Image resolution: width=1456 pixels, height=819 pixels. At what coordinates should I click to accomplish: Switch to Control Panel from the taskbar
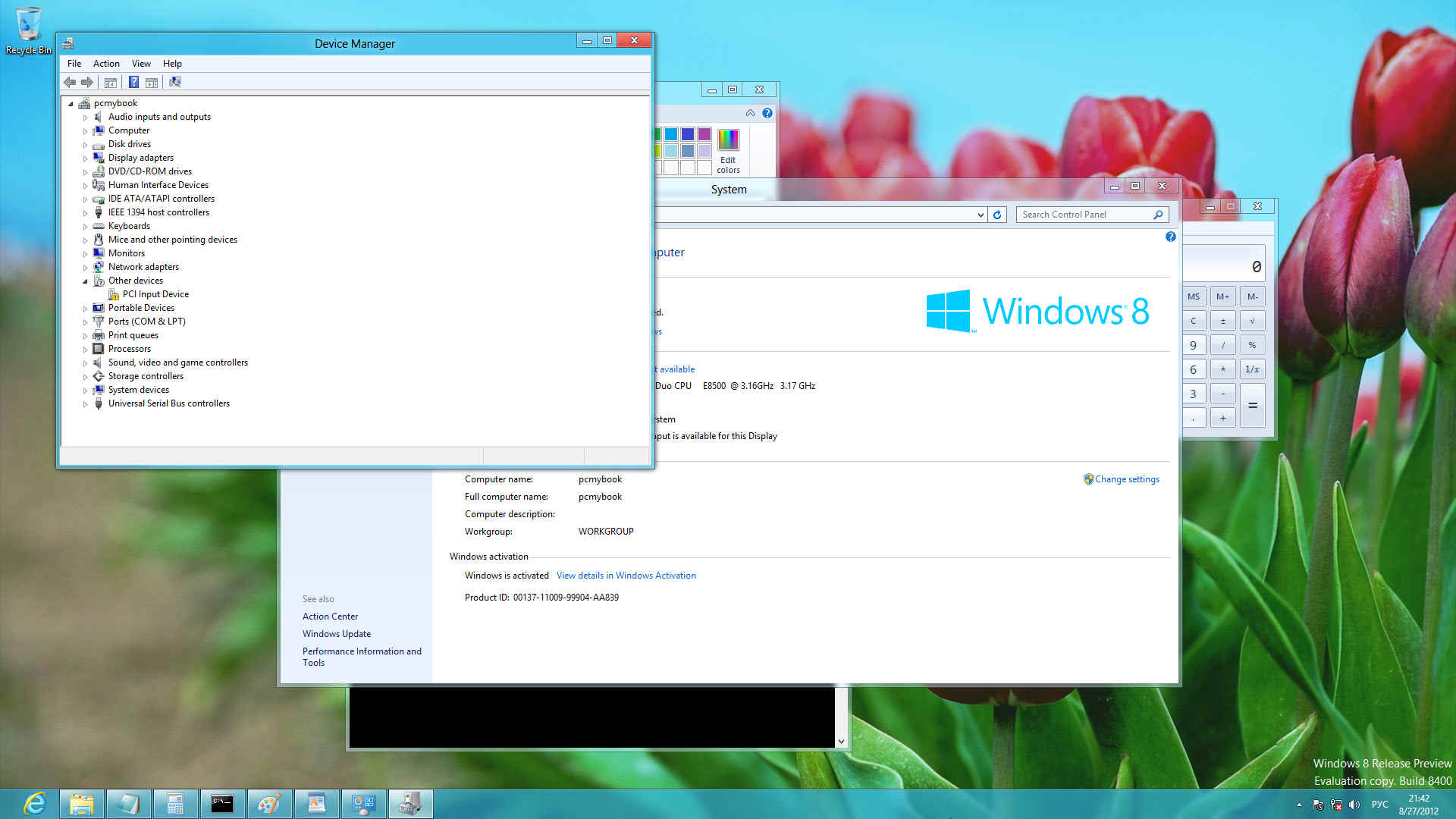pos(363,804)
